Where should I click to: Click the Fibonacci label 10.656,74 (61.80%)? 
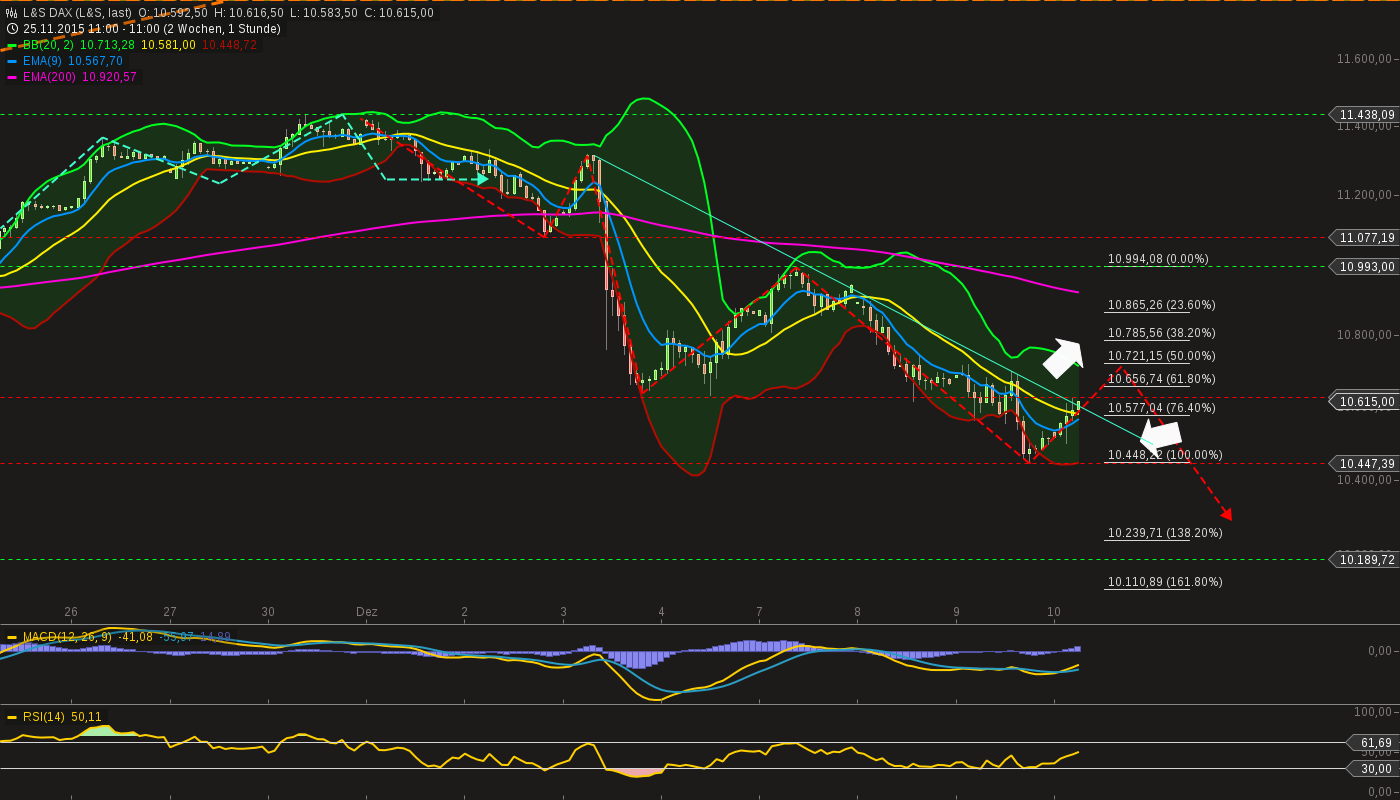point(1162,379)
